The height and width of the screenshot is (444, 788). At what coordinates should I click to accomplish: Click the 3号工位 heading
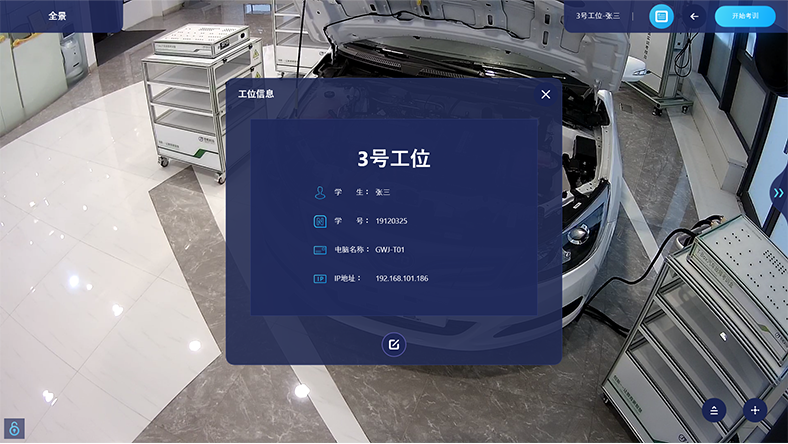(393, 158)
